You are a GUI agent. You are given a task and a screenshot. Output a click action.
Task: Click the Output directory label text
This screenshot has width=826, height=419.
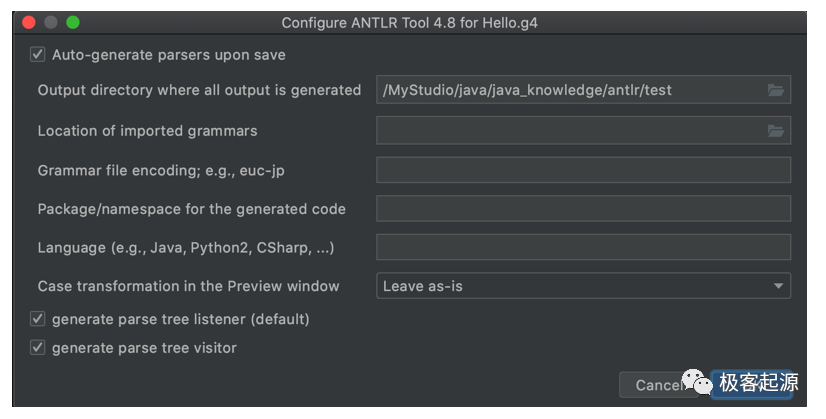click(199, 90)
